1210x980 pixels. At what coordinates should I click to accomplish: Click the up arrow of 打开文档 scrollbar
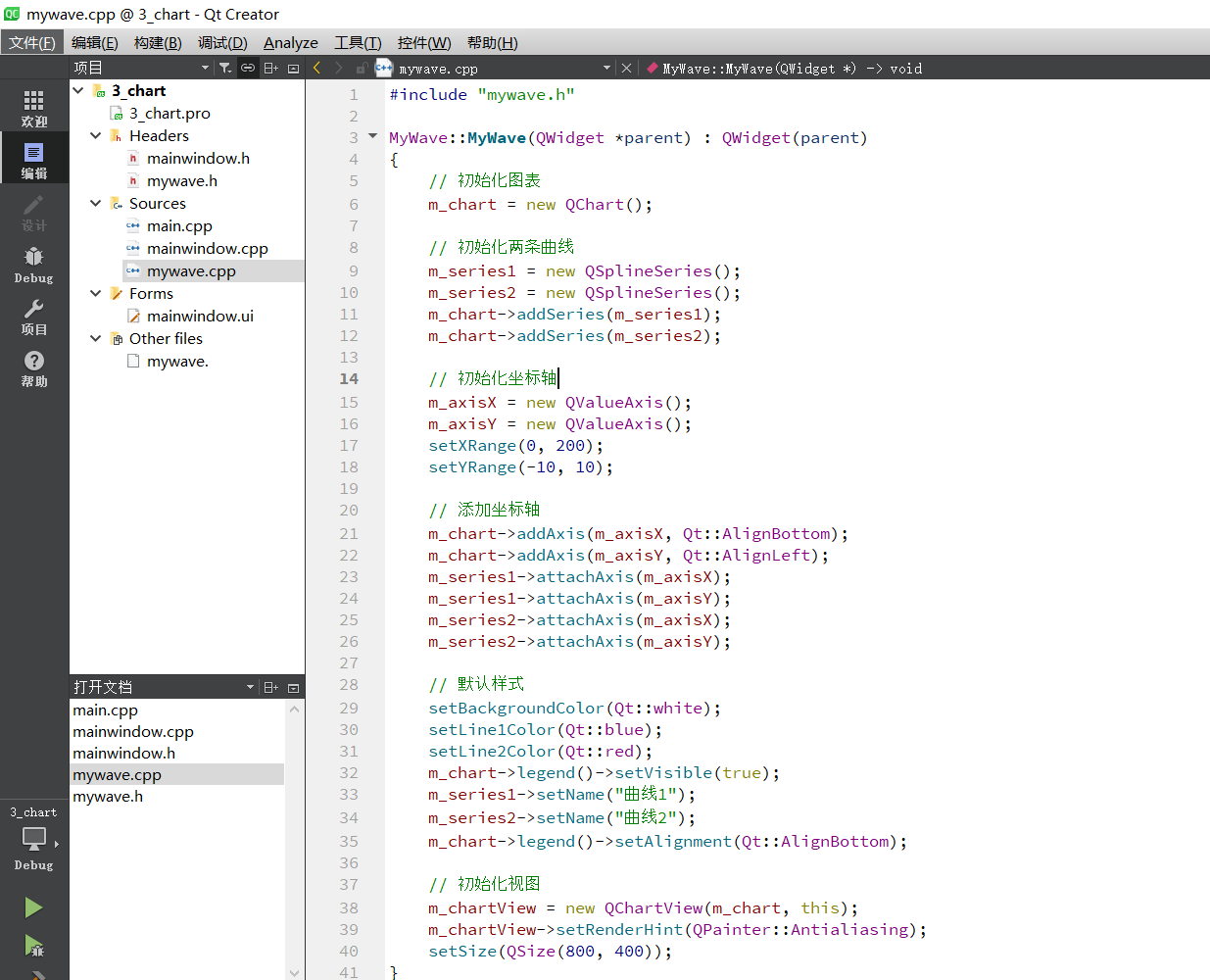pyautogui.click(x=295, y=708)
